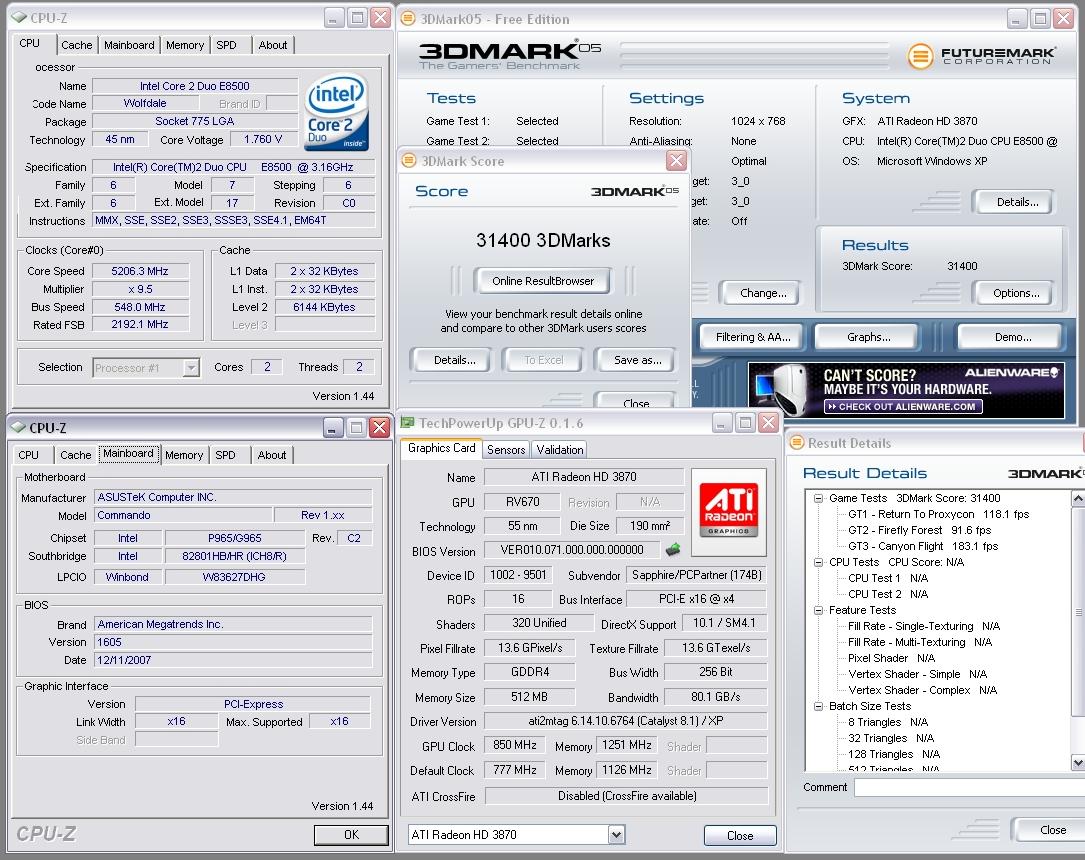The width and height of the screenshot is (1085, 860).
Task: Click the Save as... button
Action: (637, 360)
